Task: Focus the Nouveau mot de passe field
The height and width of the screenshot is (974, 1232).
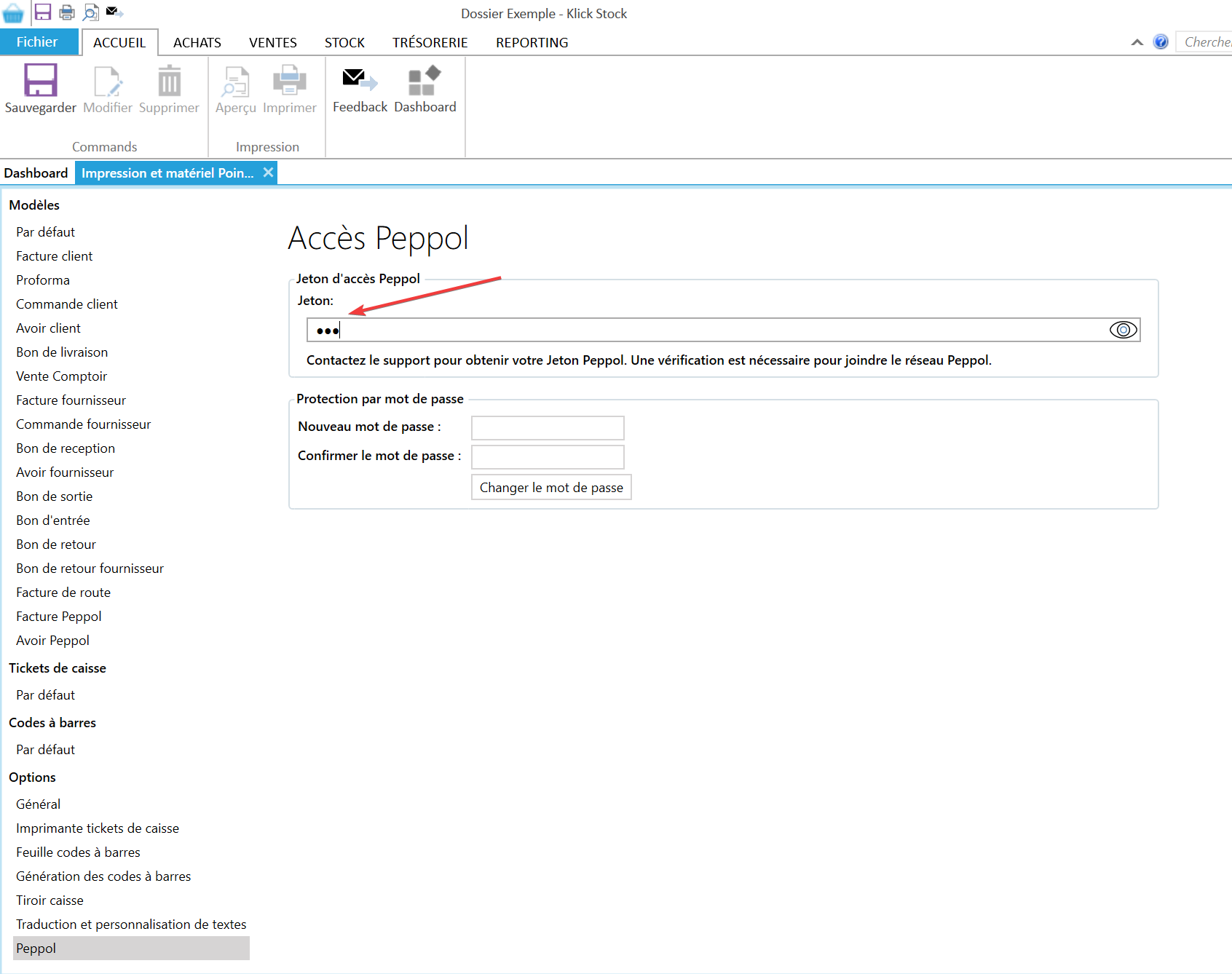Action: [x=547, y=427]
